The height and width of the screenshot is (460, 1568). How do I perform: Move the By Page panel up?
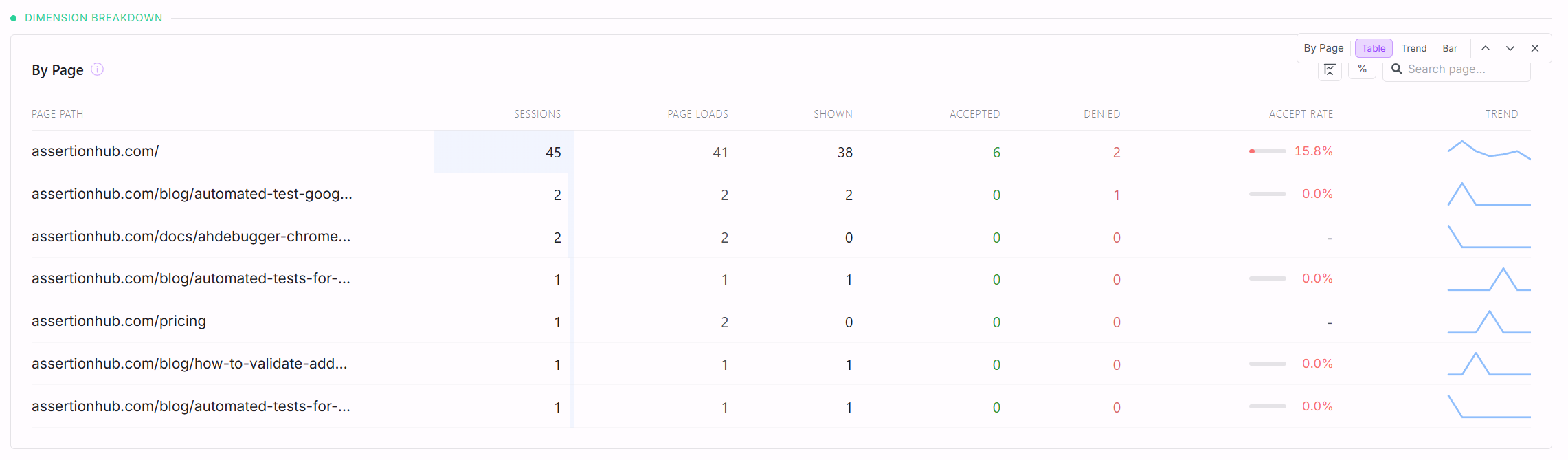[x=1485, y=48]
